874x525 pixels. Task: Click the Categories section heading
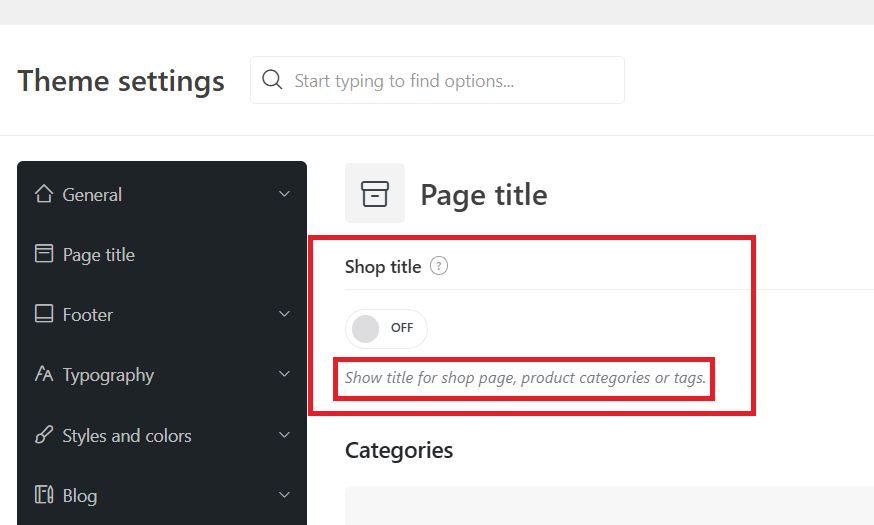point(399,450)
